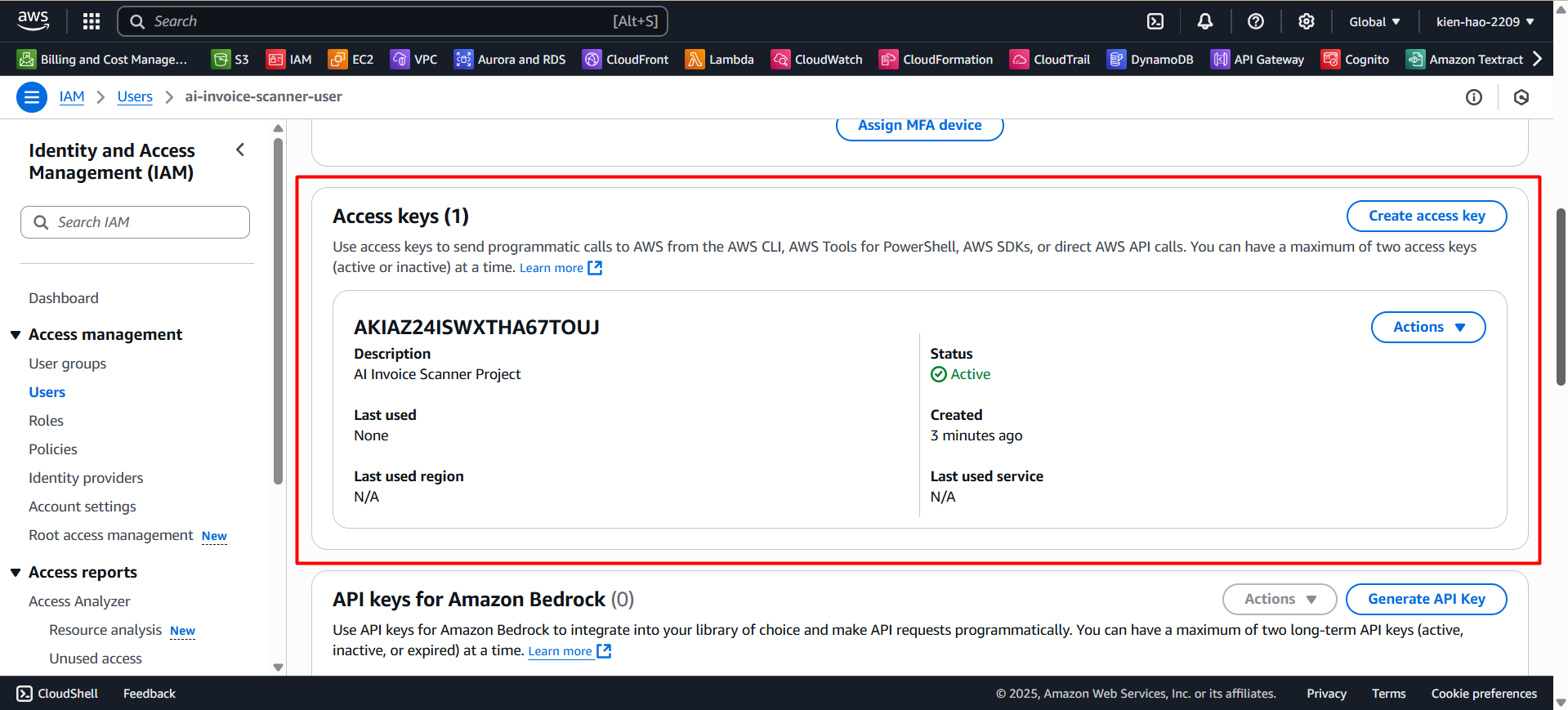The image size is (1568, 710).
Task: Open Lambda service shortcut
Action: click(x=719, y=59)
